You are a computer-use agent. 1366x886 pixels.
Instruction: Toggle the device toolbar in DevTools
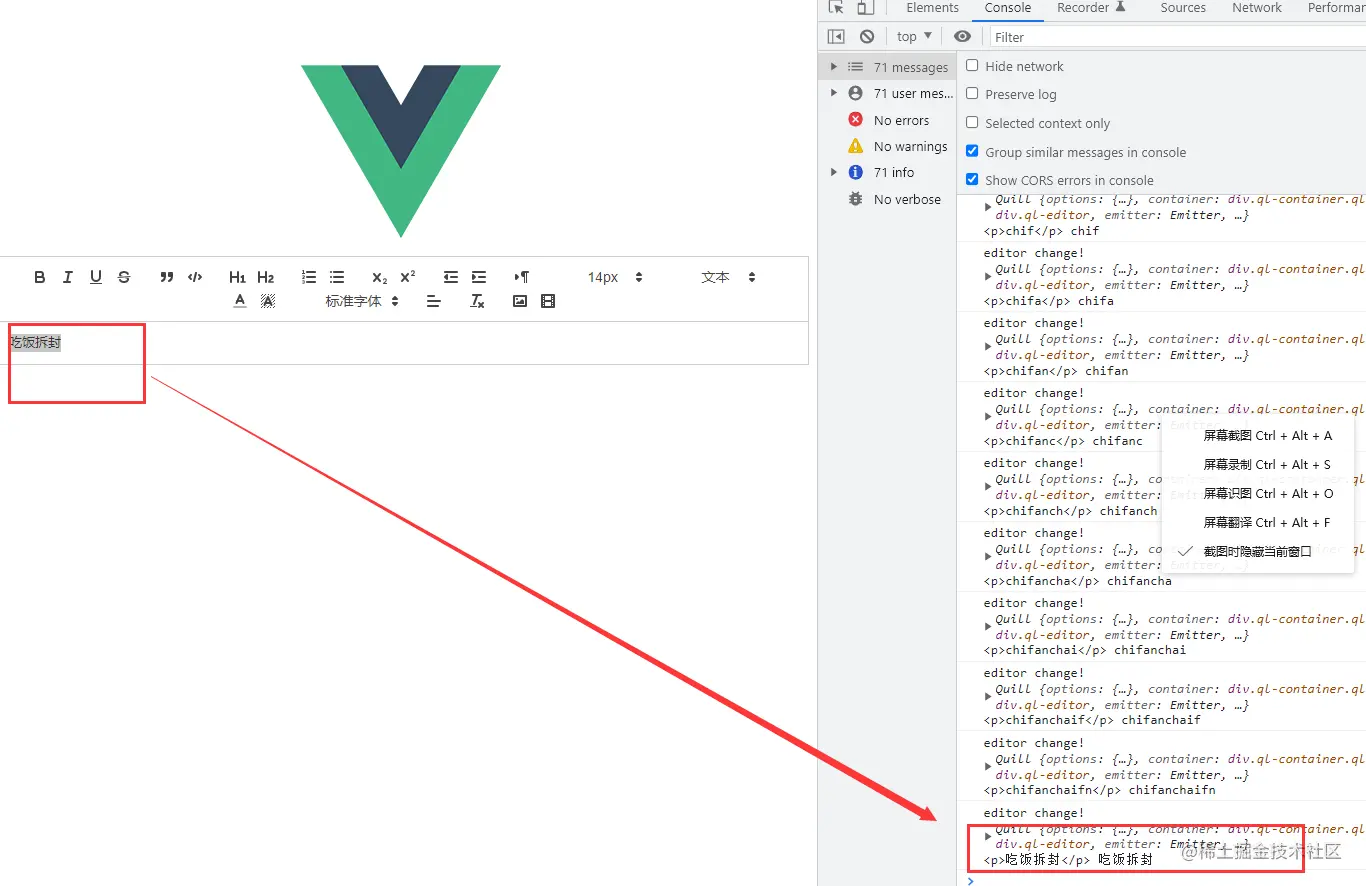point(865,8)
